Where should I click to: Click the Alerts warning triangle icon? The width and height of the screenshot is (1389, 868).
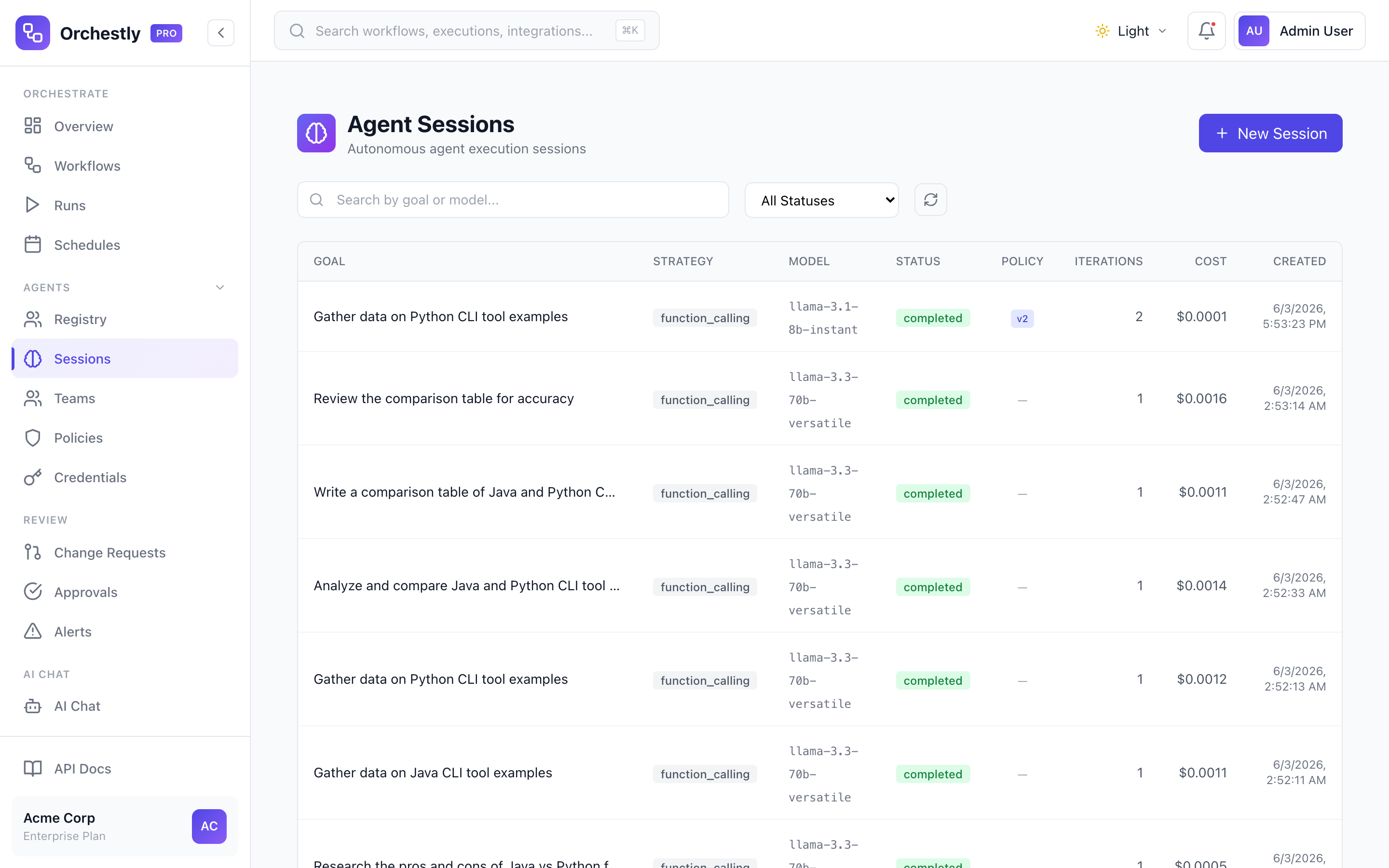click(33, 632)
